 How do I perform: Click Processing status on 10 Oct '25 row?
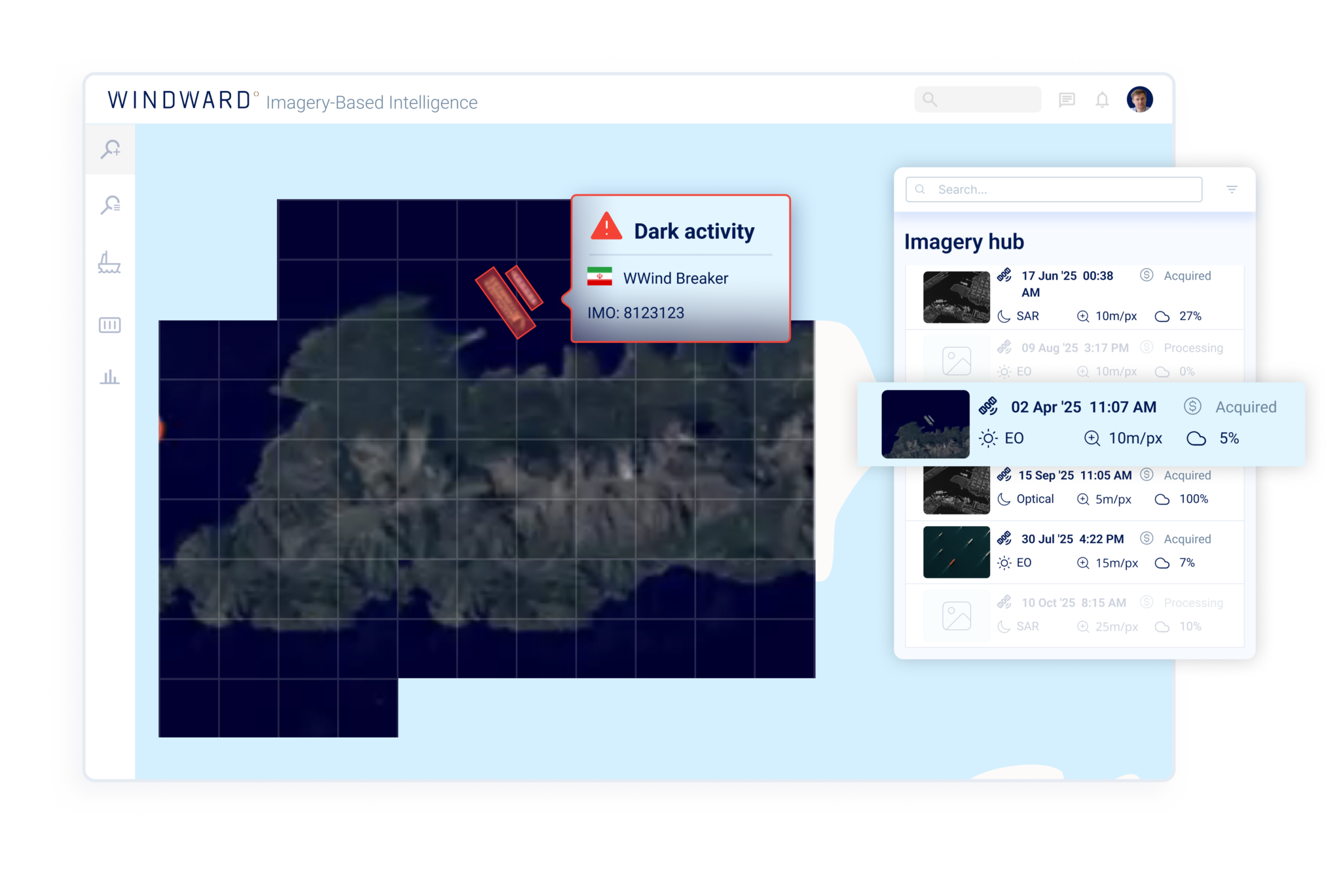pos(1193,603)
